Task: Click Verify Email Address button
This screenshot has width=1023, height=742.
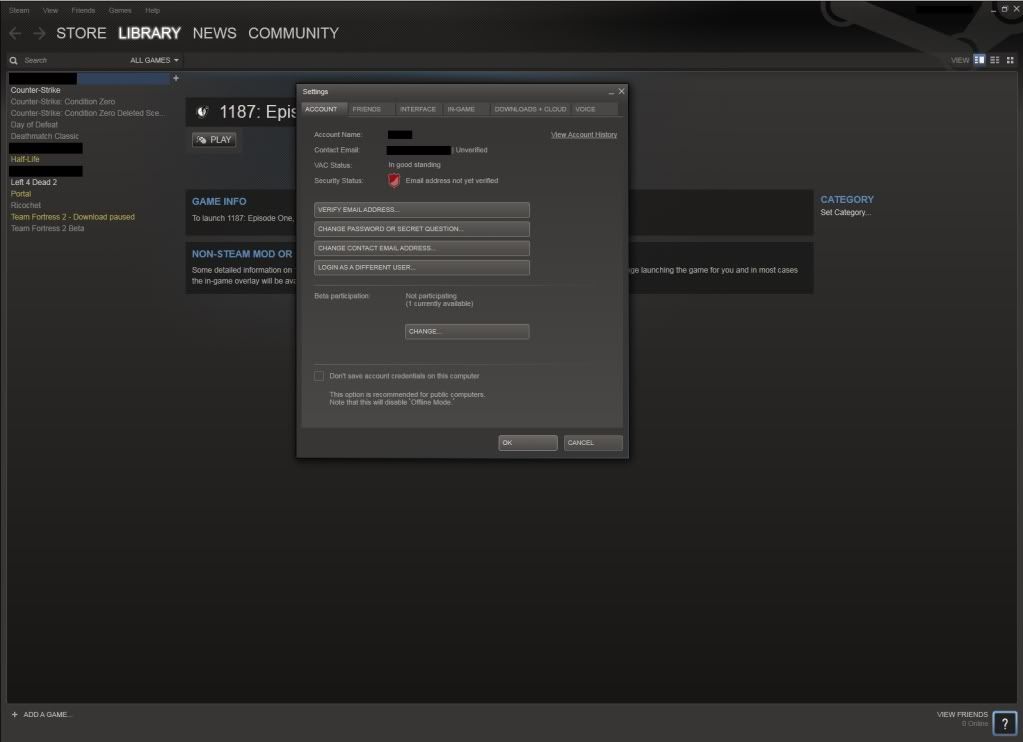Action: pyautogui.click(x=421, y=209)
